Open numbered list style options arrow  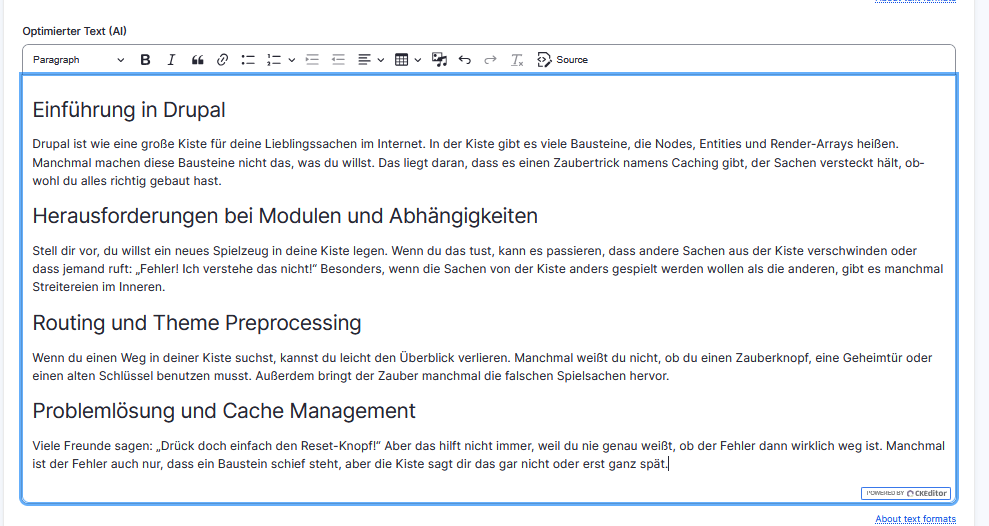point(291,60)
